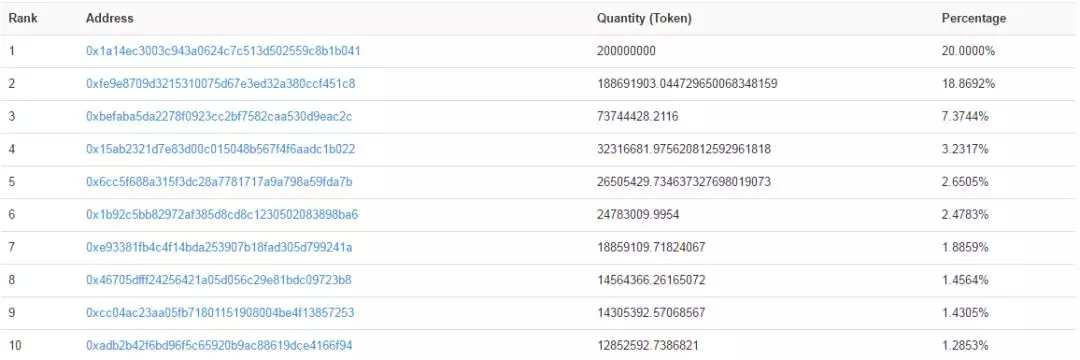Click the Percentage column header
The width and height of the screenshot is (1080, 360).
coord(973,19)
